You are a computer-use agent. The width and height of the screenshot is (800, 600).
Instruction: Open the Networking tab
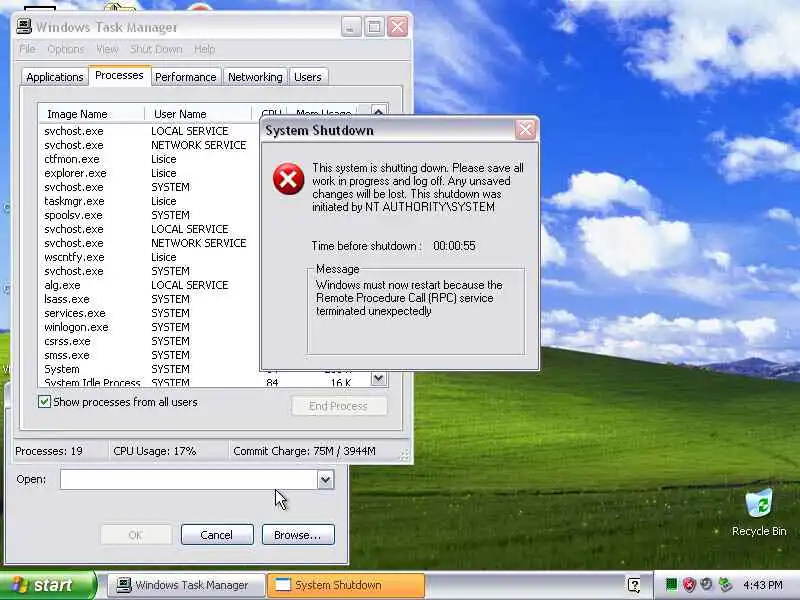click(x=255, y=77)
